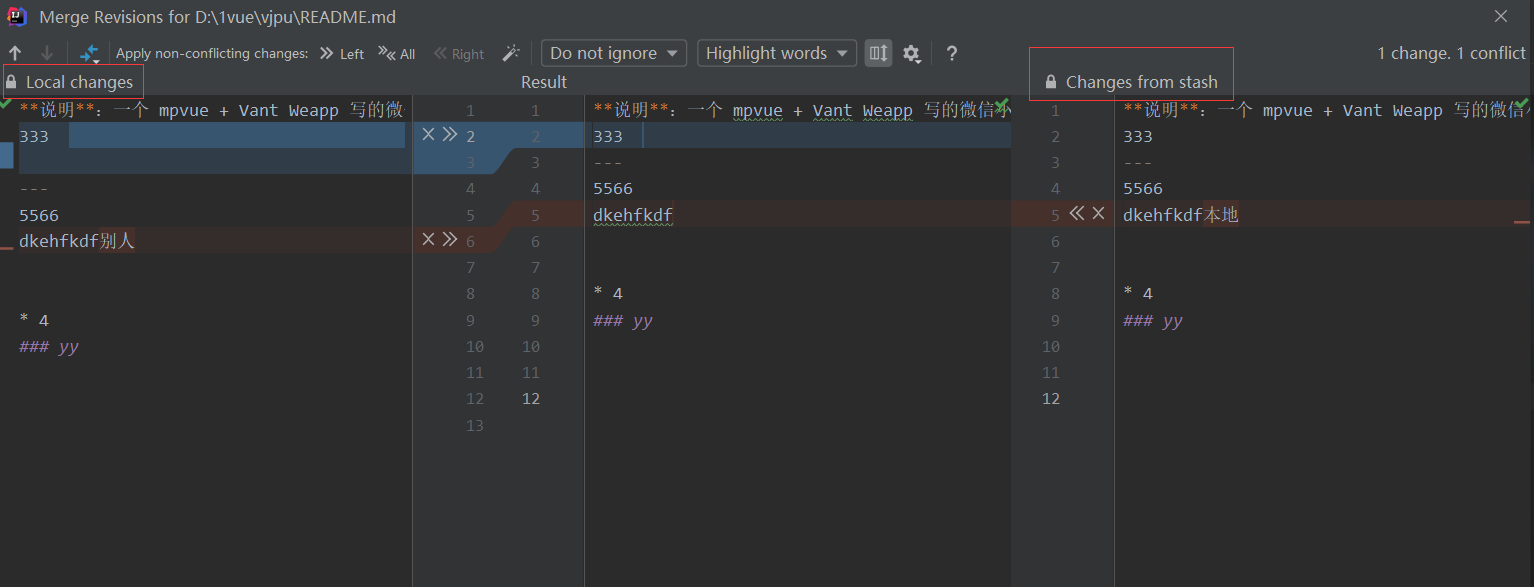Image resolution: width=1534 pixels, height=587 pixels.
Task: Ignore right conflict at line 5 with X
Action: (x=1098, y=213)
